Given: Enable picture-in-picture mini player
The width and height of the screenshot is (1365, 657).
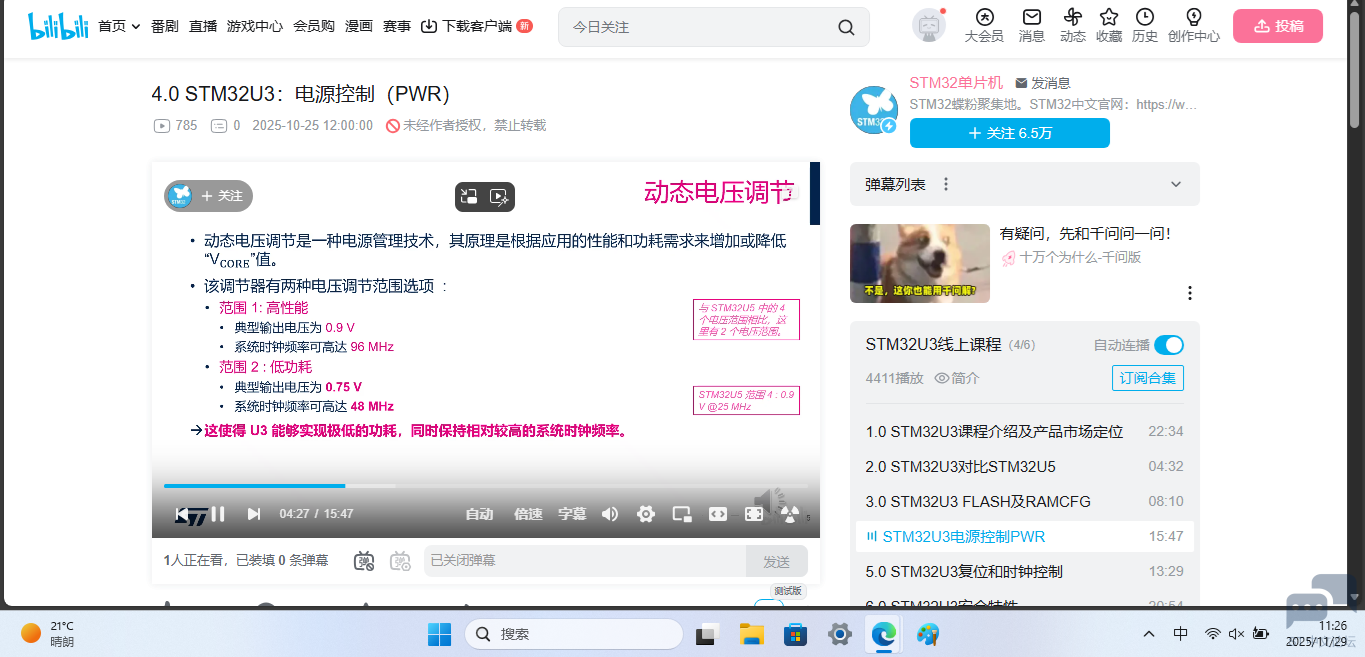Looking at the screenshot, I should pos(681,513).
